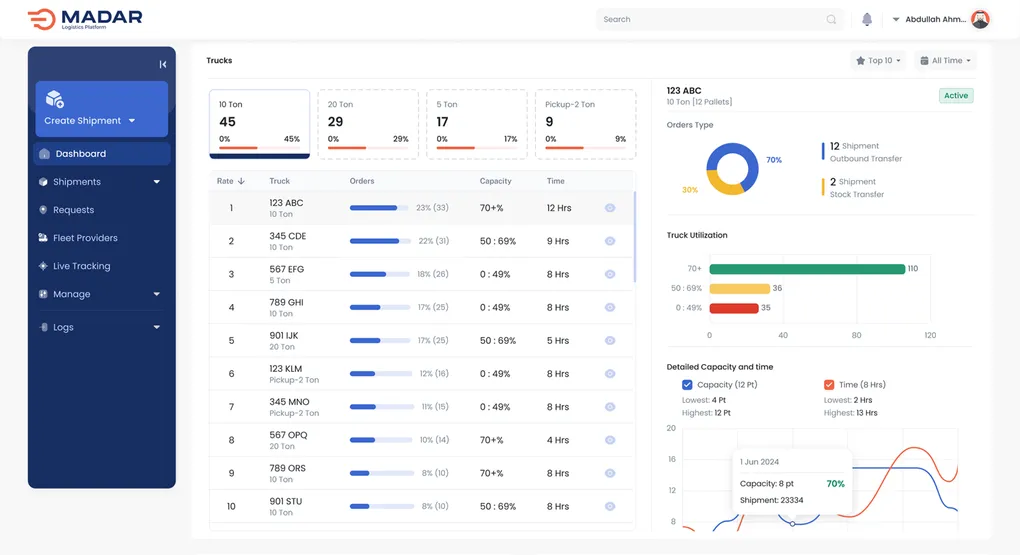
Task: Click the search magnifier icon
Action: click(831, 19)
